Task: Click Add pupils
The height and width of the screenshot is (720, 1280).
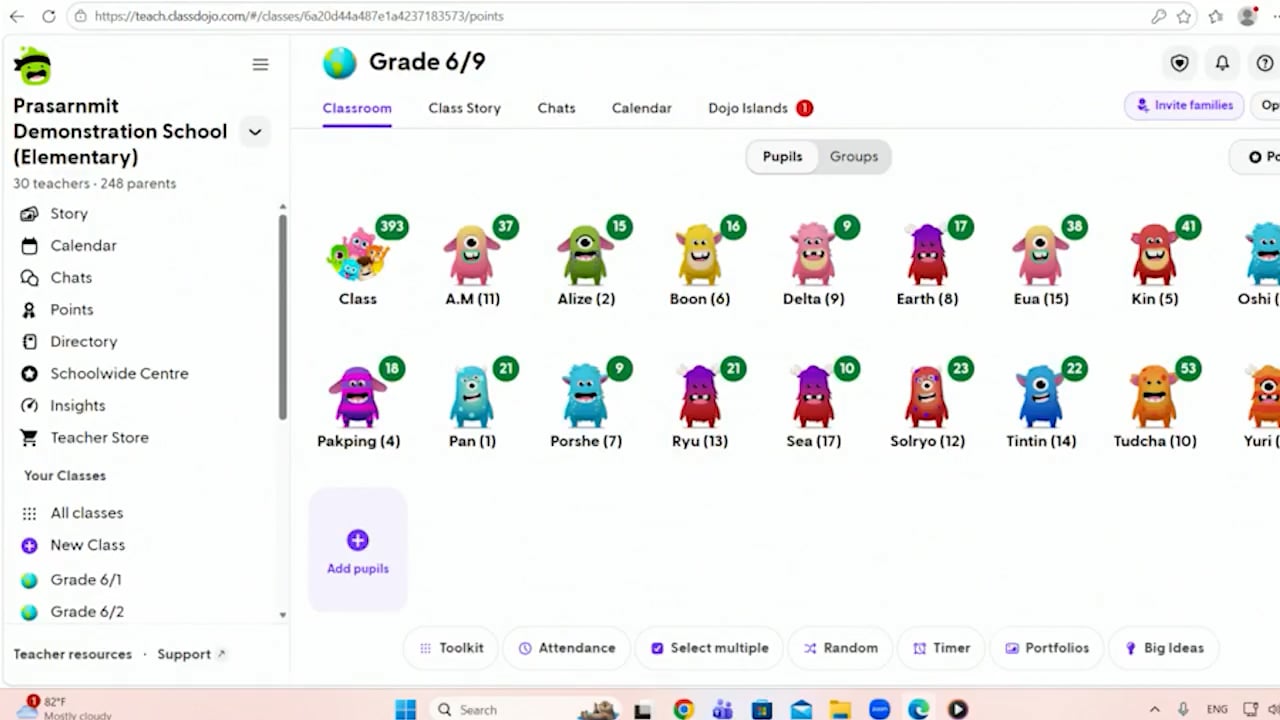Action: [358, 551]
